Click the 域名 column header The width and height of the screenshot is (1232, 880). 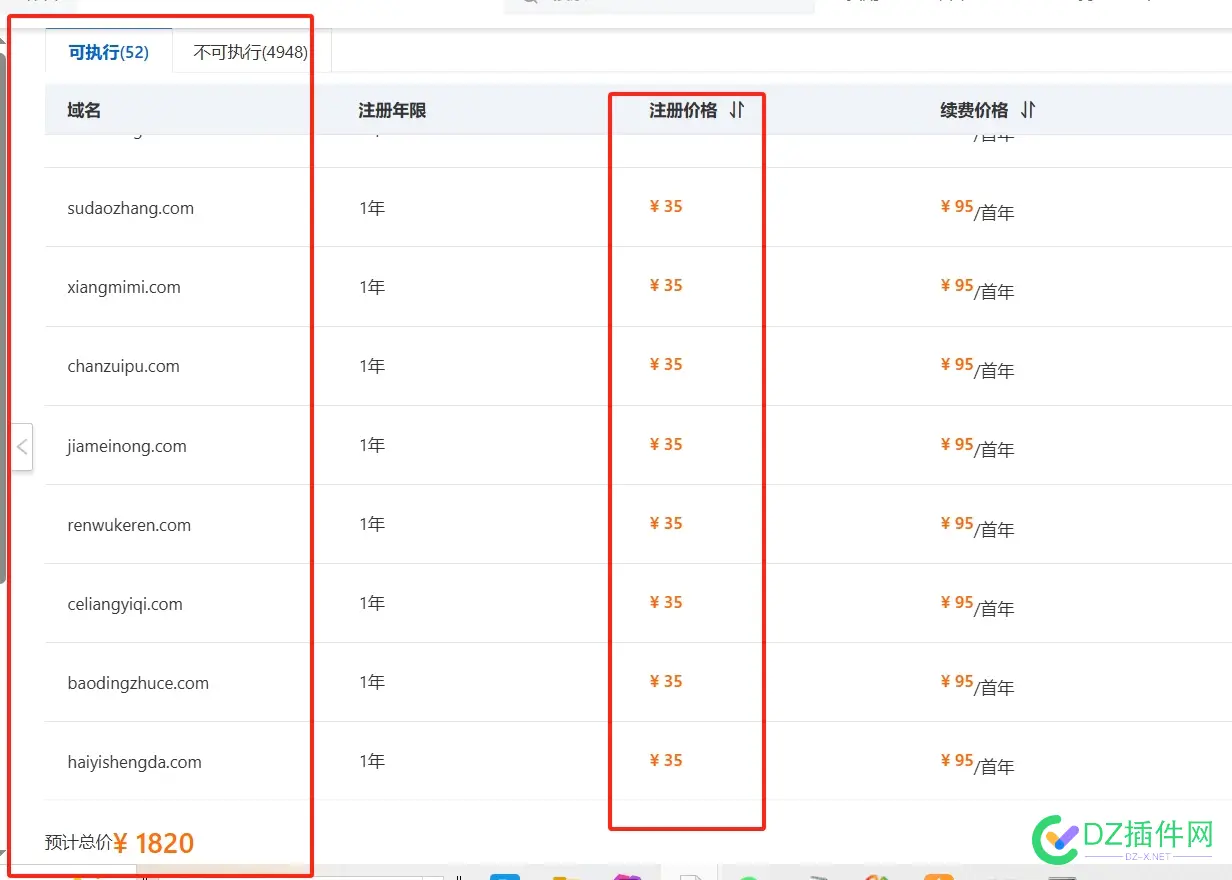click(84, 110)
